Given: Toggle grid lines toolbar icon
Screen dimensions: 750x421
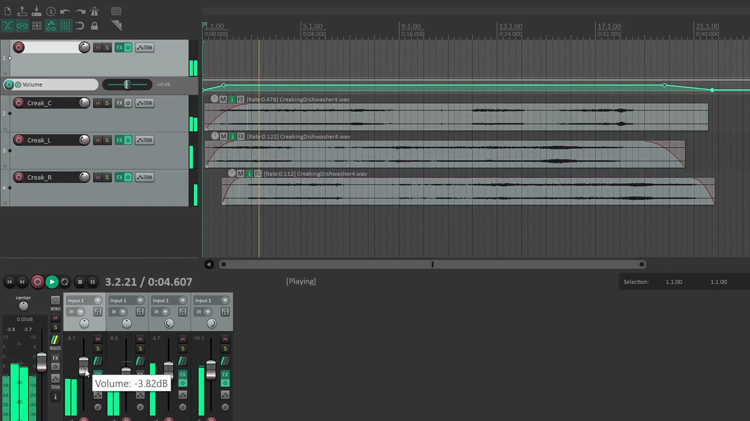Looking at the screenshot, I should [66, 26].
